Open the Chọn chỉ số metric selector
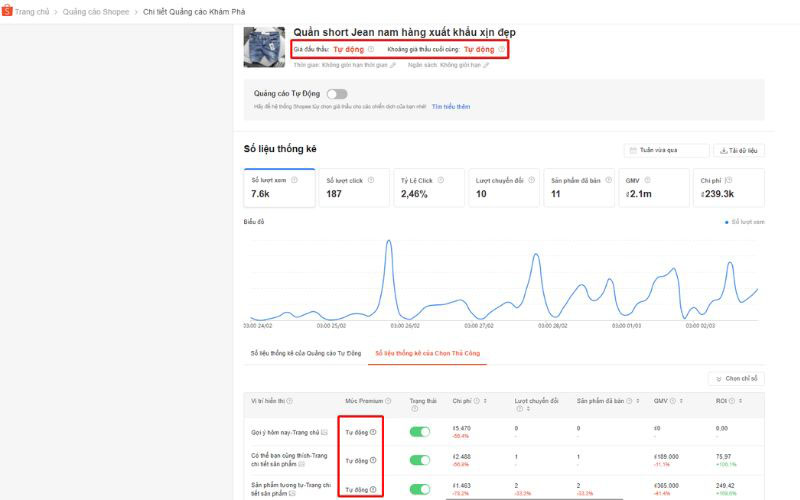800x500 pixels. tap(736, 379)
